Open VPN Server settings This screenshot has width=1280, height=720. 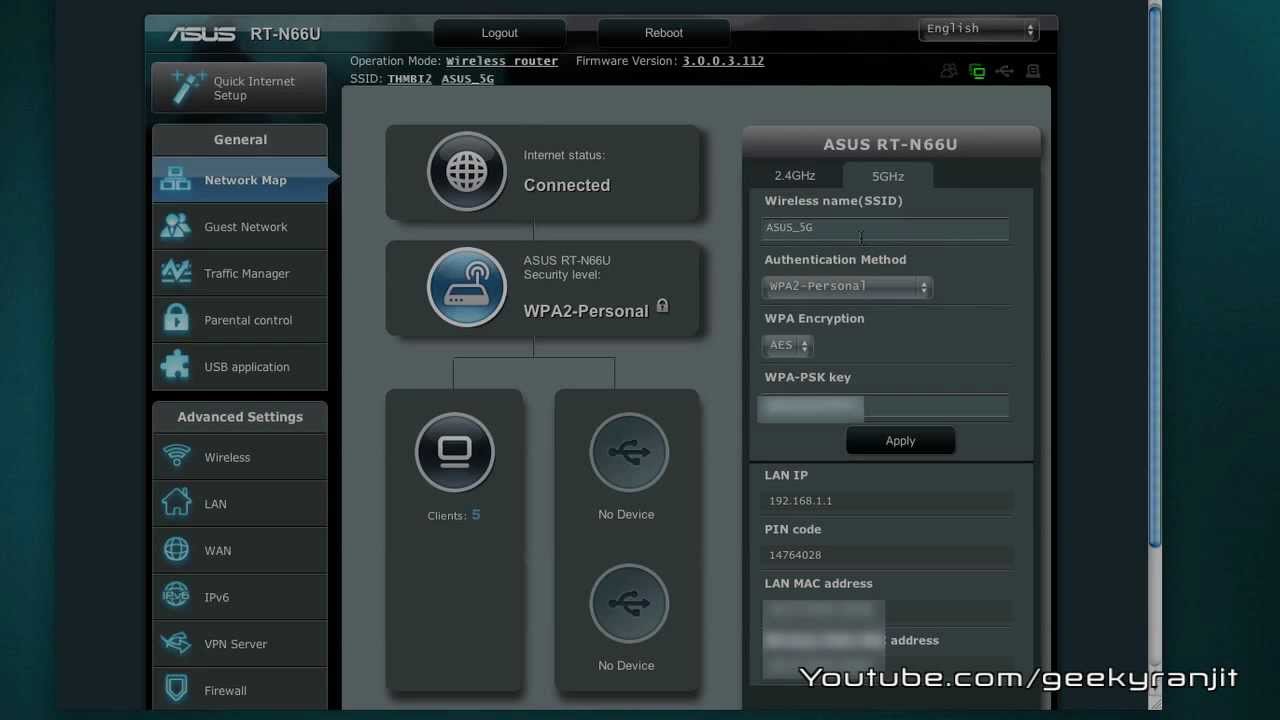click(240, 644)
